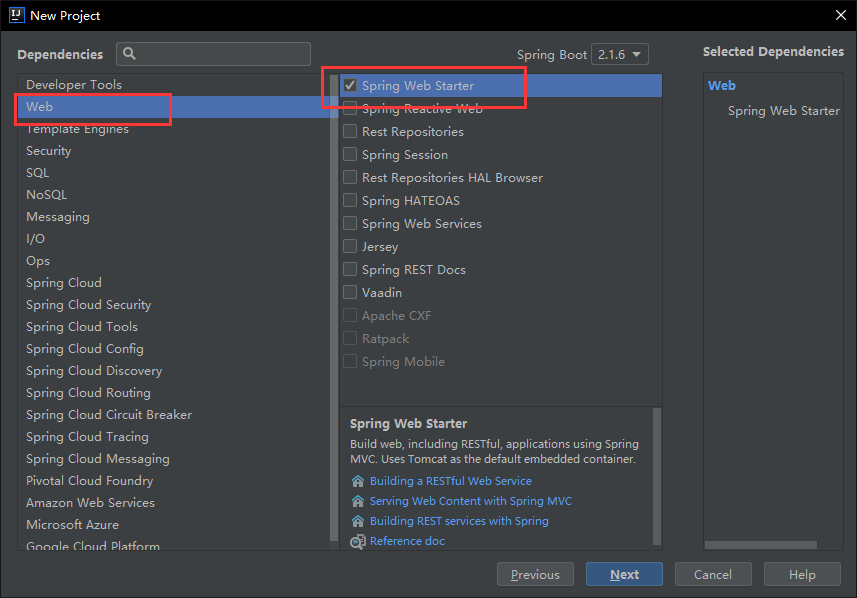Click the house icon beside Building a RESTful Web Service
The image size is (857, 598).
(x=358, y=481)
